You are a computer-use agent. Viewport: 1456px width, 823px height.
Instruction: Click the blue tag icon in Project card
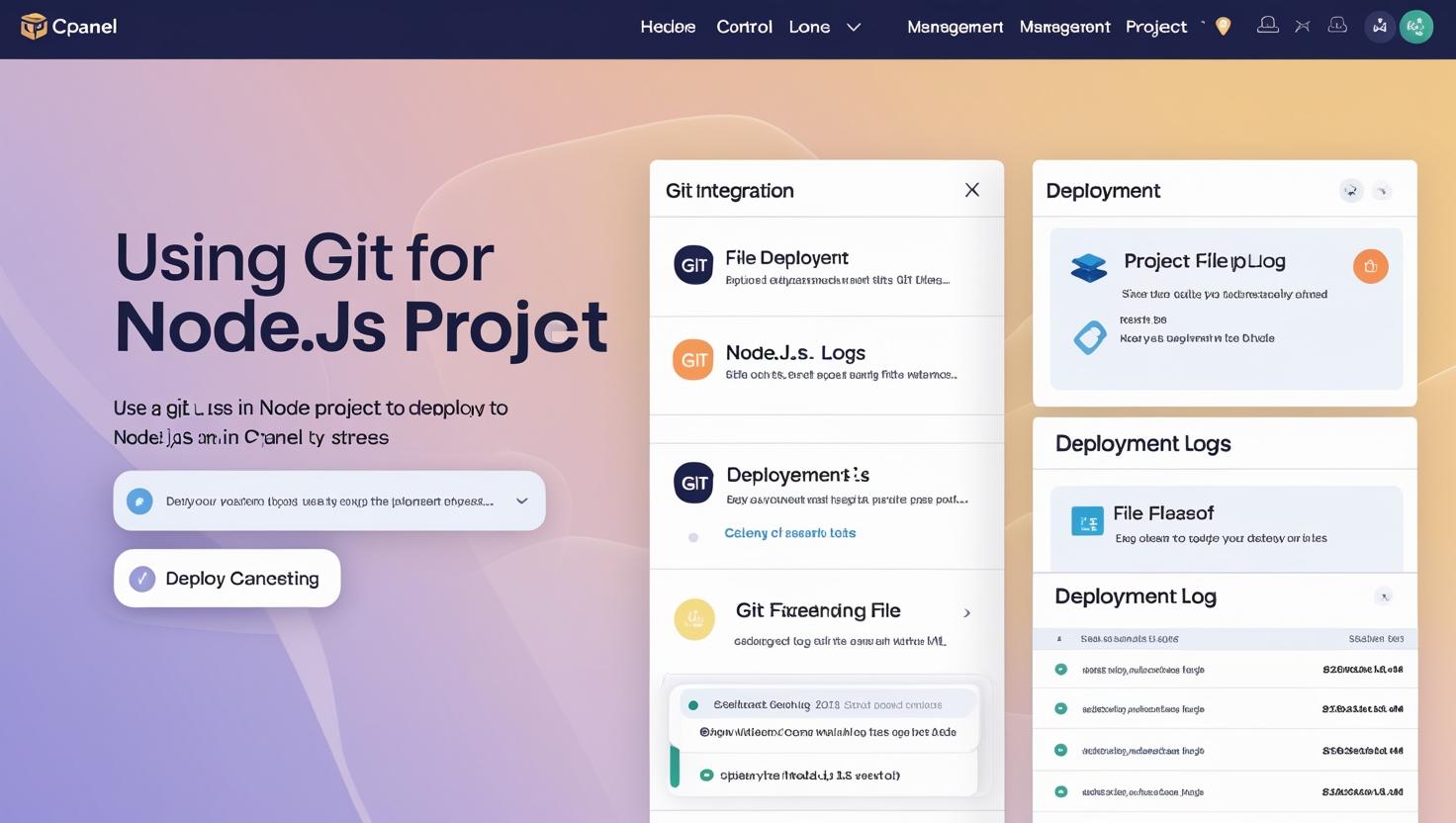click(x=1089, y=337)
